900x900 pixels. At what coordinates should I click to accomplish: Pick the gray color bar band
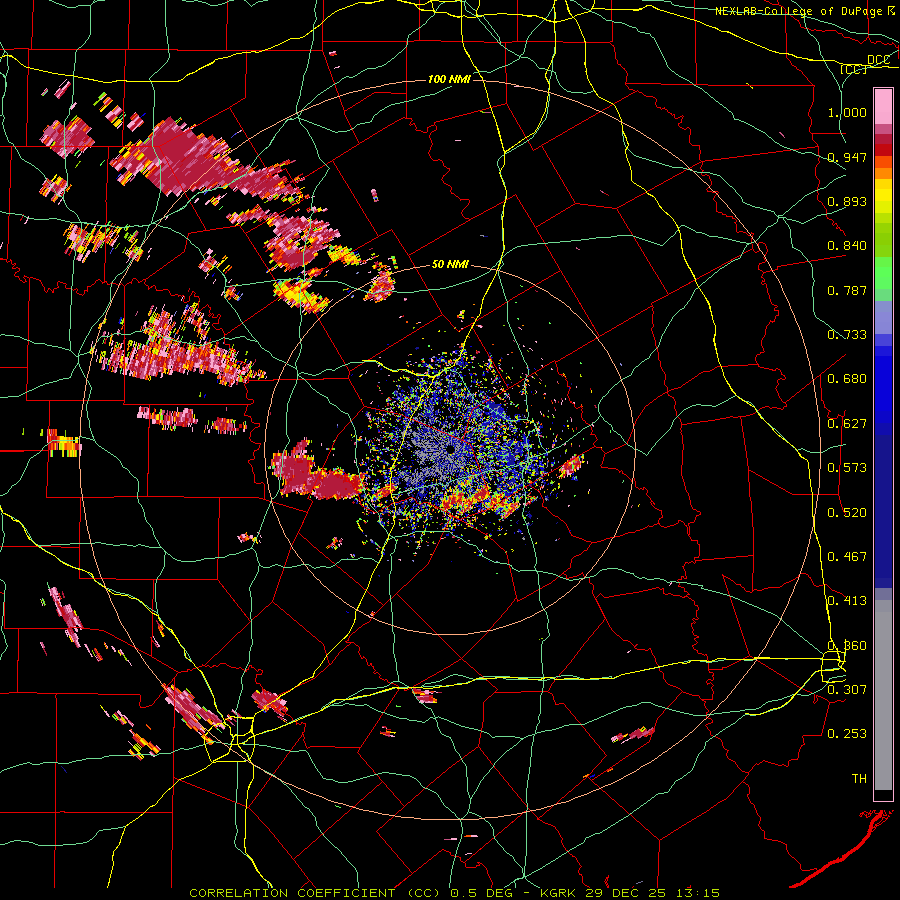click(883, 695)
